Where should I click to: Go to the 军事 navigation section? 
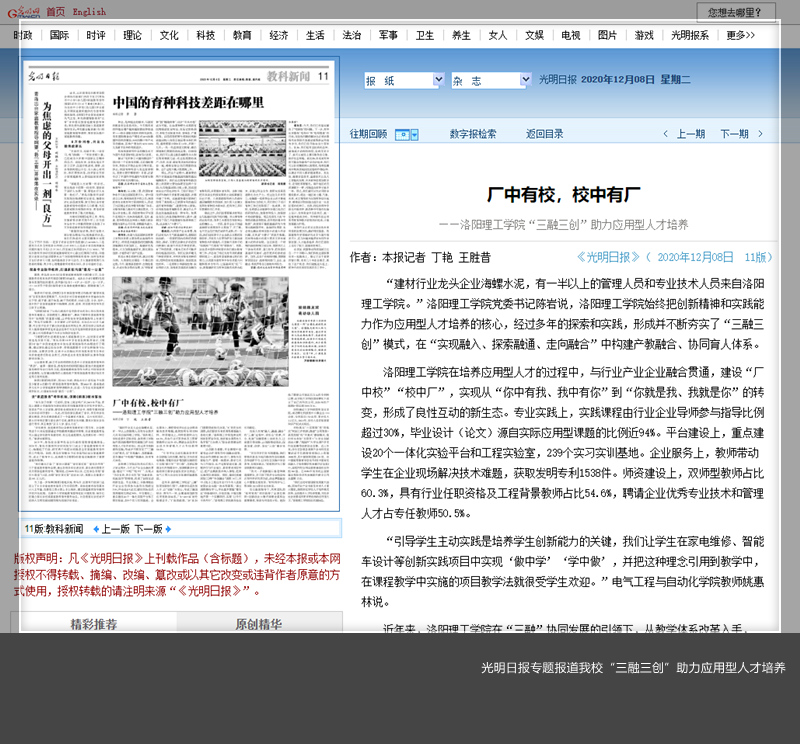point(388,35)
